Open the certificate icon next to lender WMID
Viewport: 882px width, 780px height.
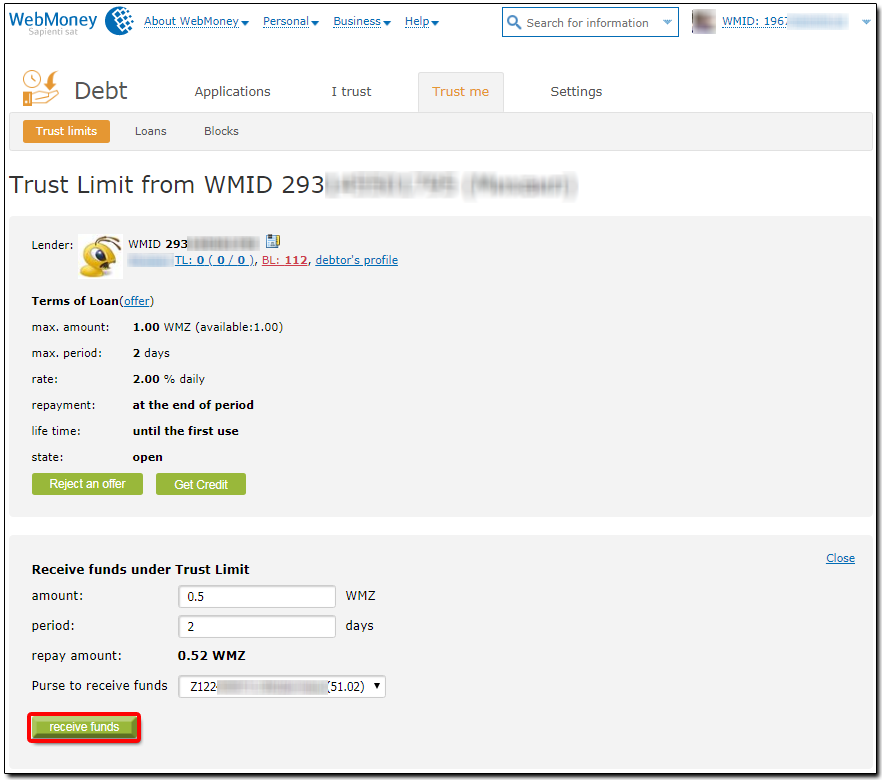point(273,241)
